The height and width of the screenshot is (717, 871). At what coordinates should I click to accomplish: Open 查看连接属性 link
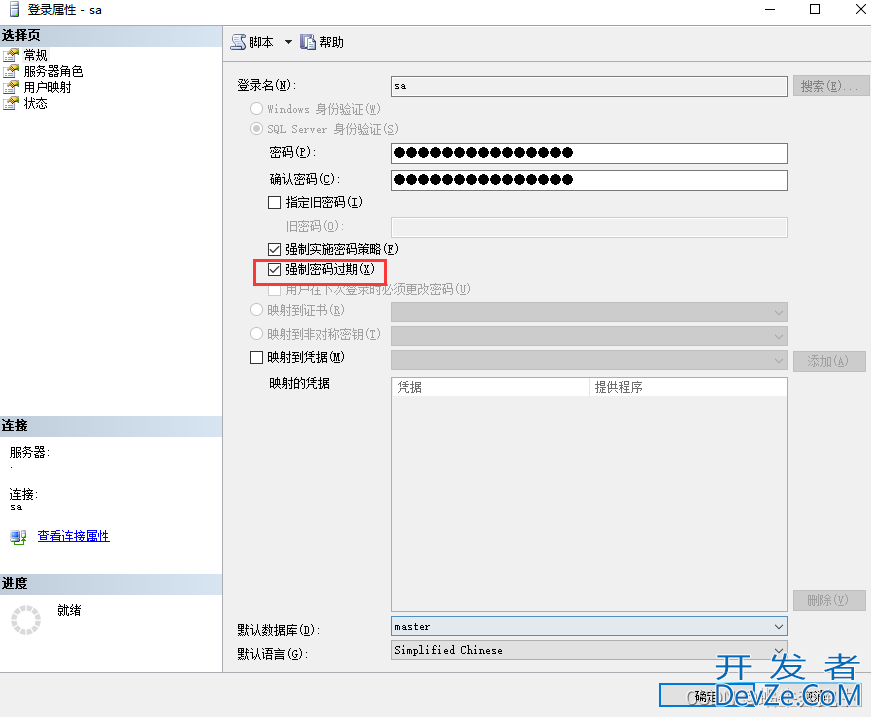pyautogui.click(x=73, y=536)
